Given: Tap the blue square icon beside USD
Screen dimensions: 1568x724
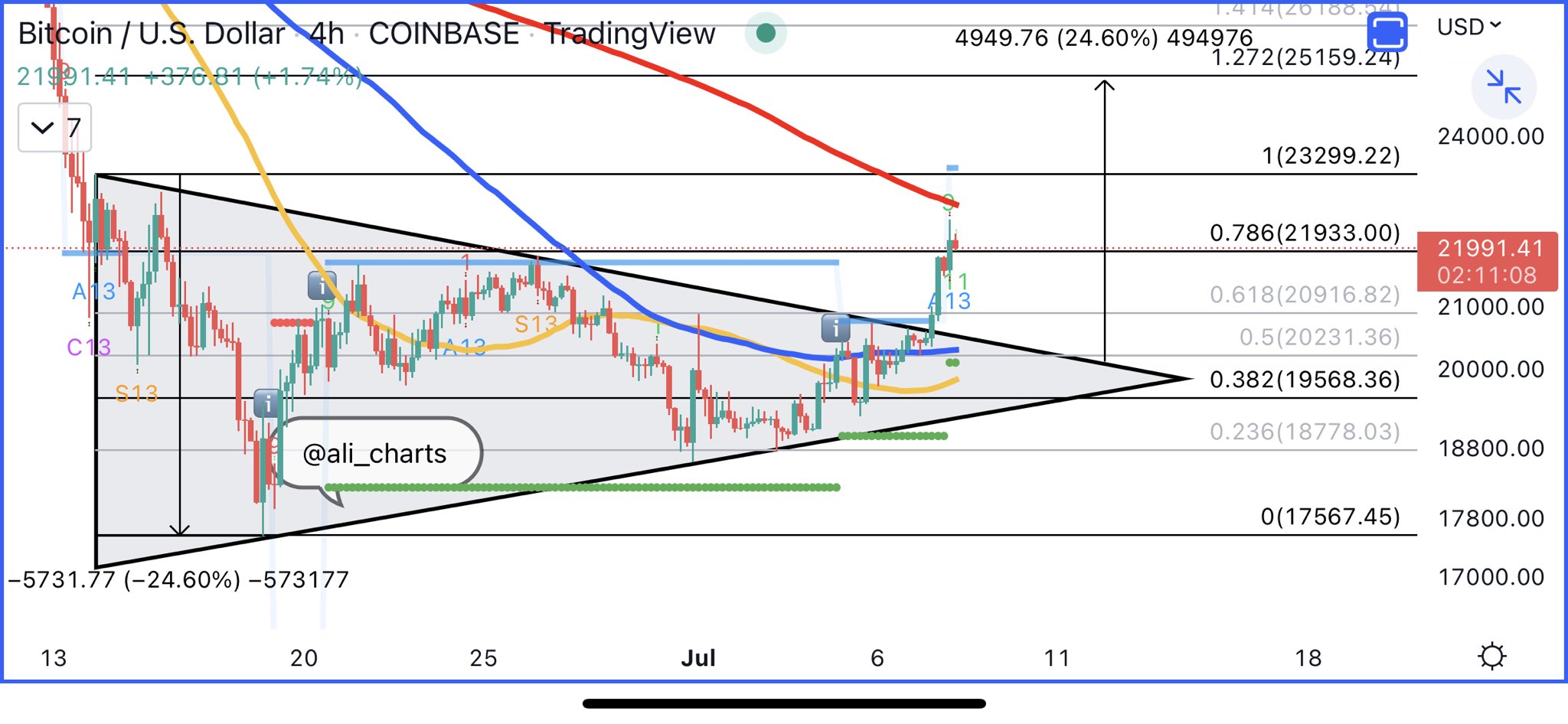Looking at the screenshot, I should (1387, 33).
